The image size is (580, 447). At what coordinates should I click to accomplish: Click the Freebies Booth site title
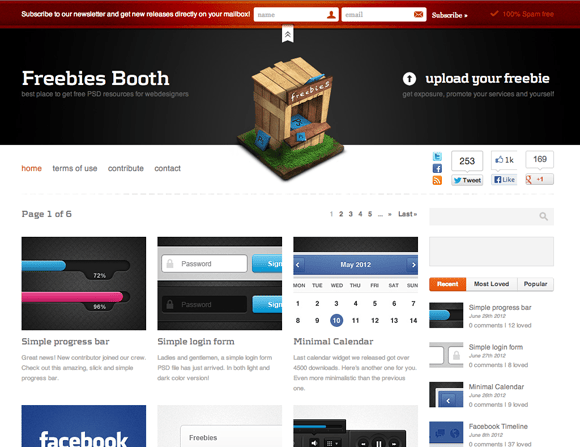pyautogui.click(x=95, y=78)
